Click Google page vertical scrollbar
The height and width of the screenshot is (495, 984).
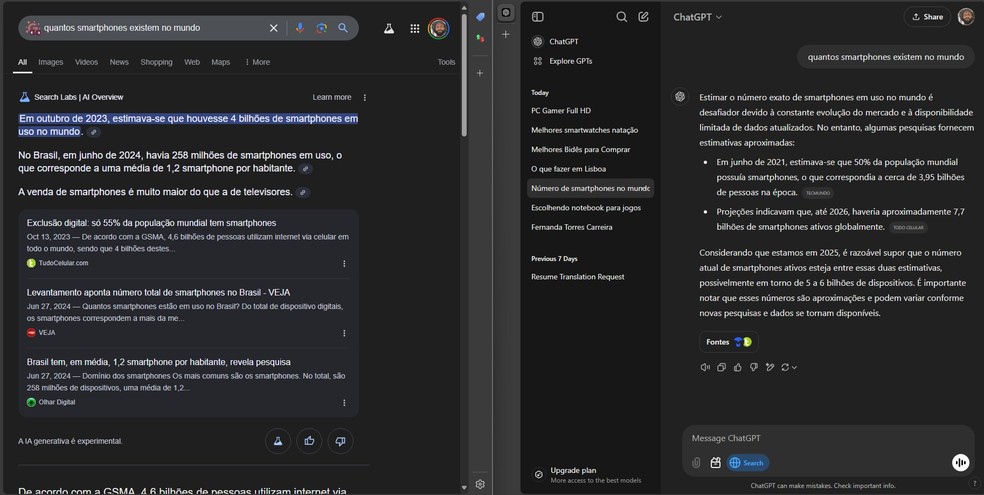pos(464,75)
